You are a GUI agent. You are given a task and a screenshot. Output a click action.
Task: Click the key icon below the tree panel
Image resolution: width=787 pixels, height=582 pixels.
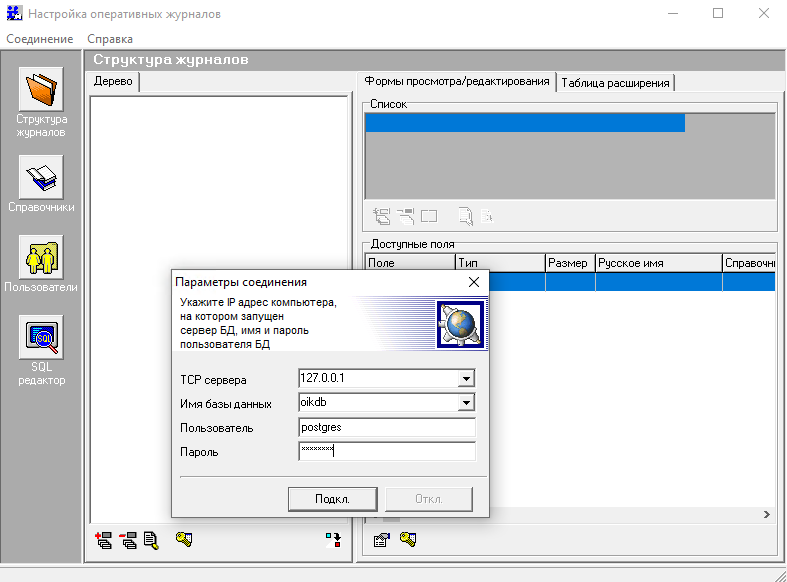coord(183,540)
